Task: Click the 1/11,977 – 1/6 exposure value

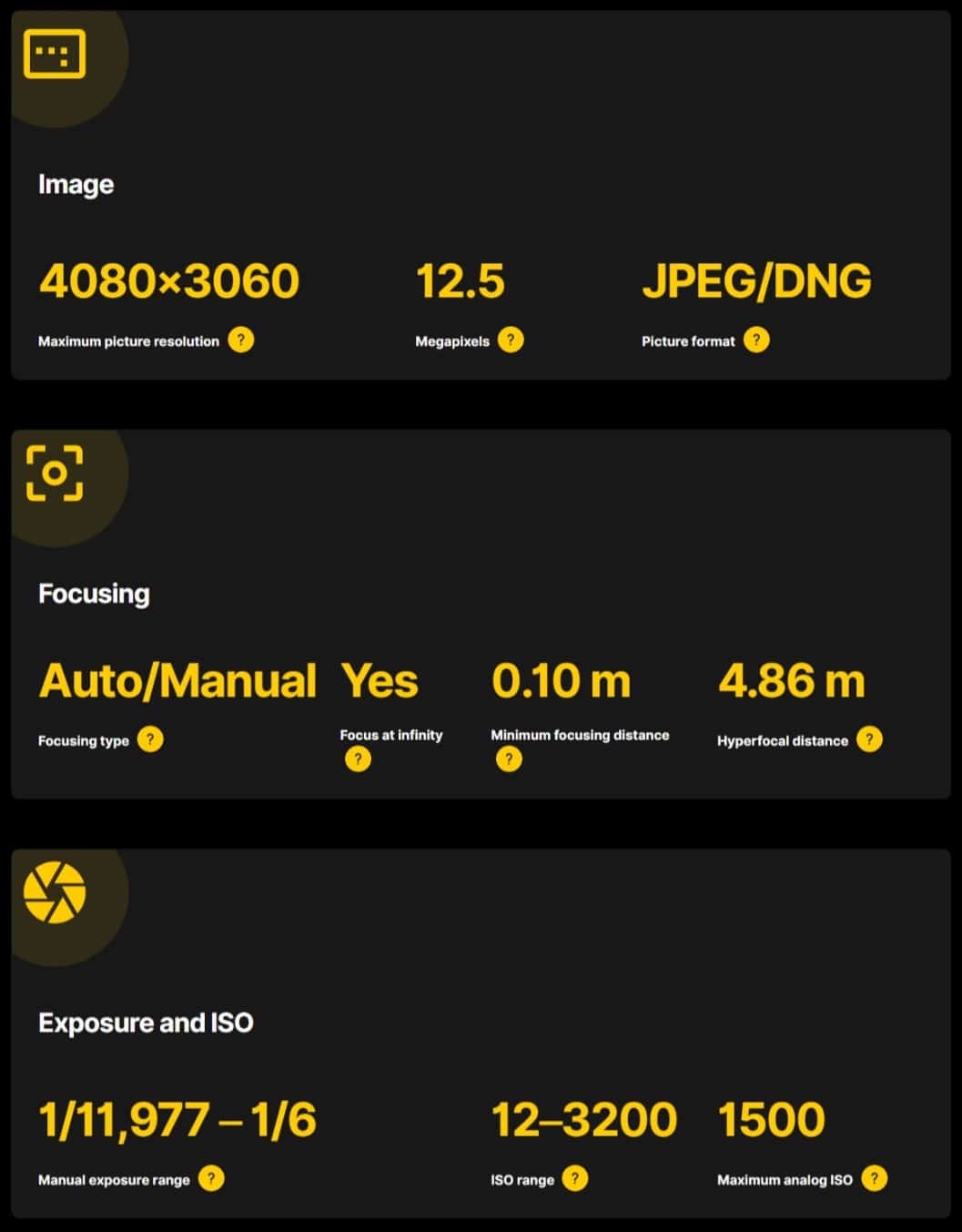Action: (177, 1120)
